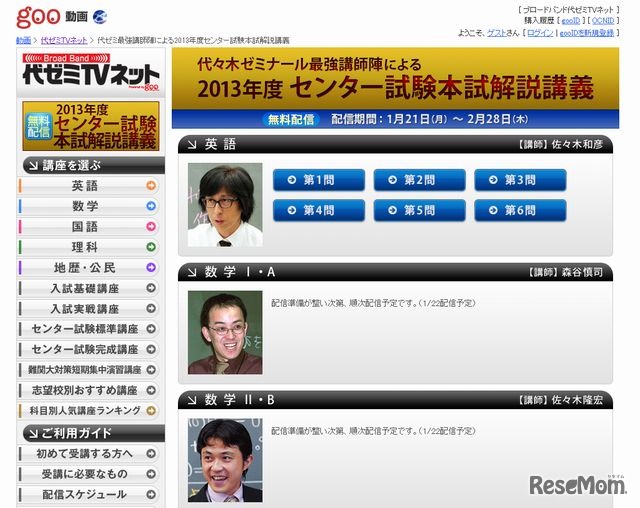Play English 第6問 lecture
This screenshot has width=640, height=508.
pyautogui.click(x=520, y=211)
